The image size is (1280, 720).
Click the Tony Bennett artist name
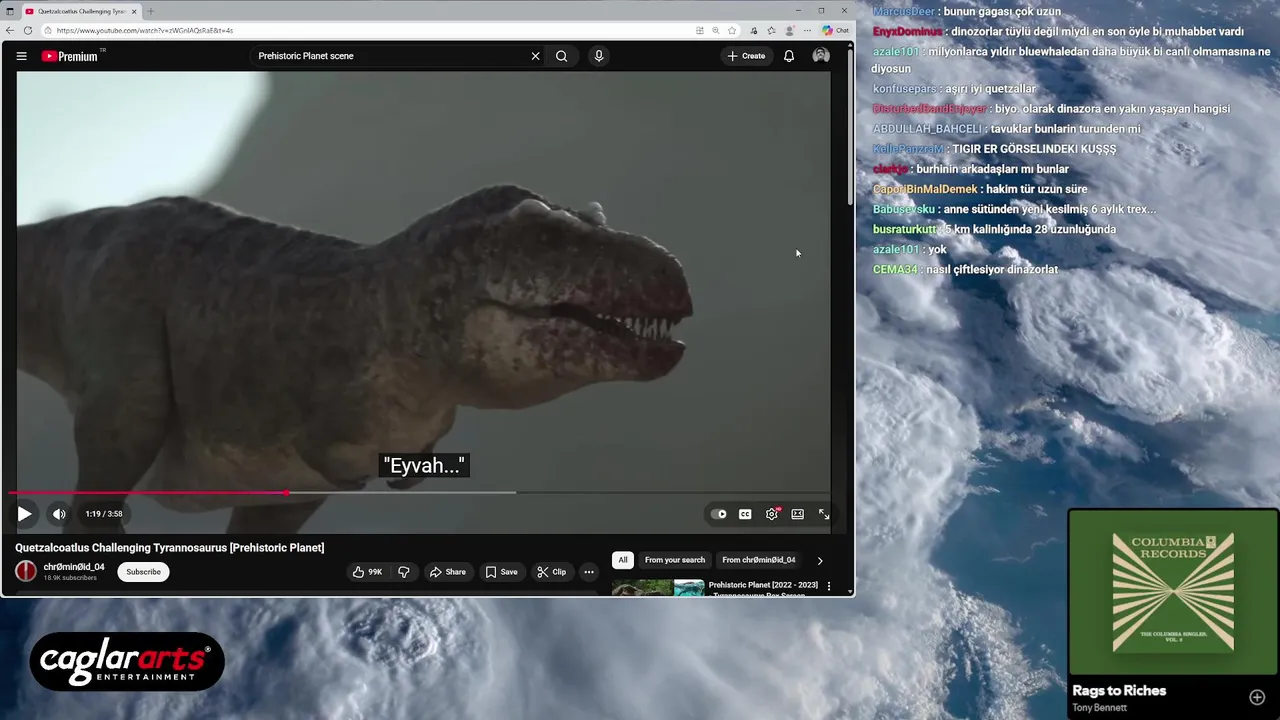click(x=1099, y=708)
